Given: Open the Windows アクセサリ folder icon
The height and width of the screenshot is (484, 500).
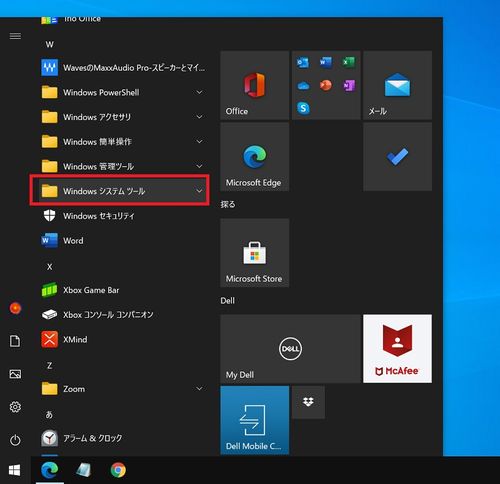Looking at the screenshot, I should [49, 117].
